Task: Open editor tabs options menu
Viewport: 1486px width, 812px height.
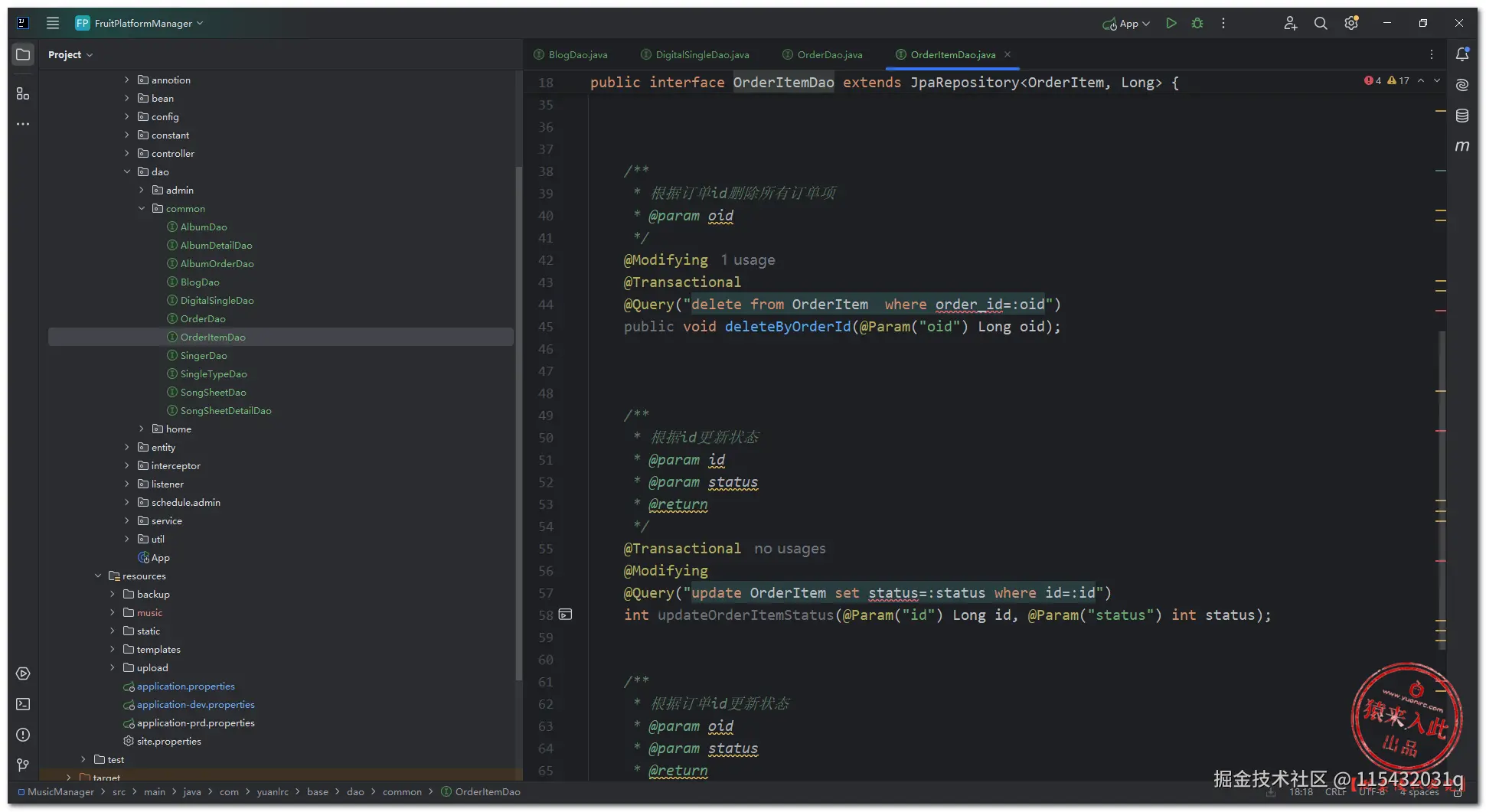Action: tap(1432, 54)
